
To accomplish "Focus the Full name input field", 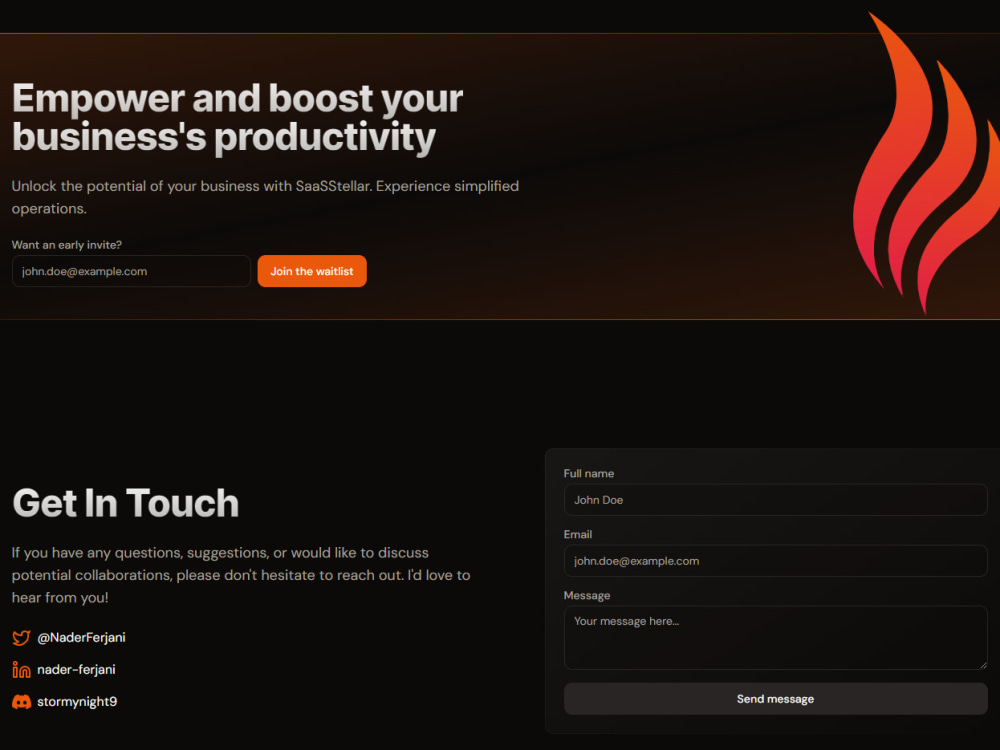I will (776, 500).
